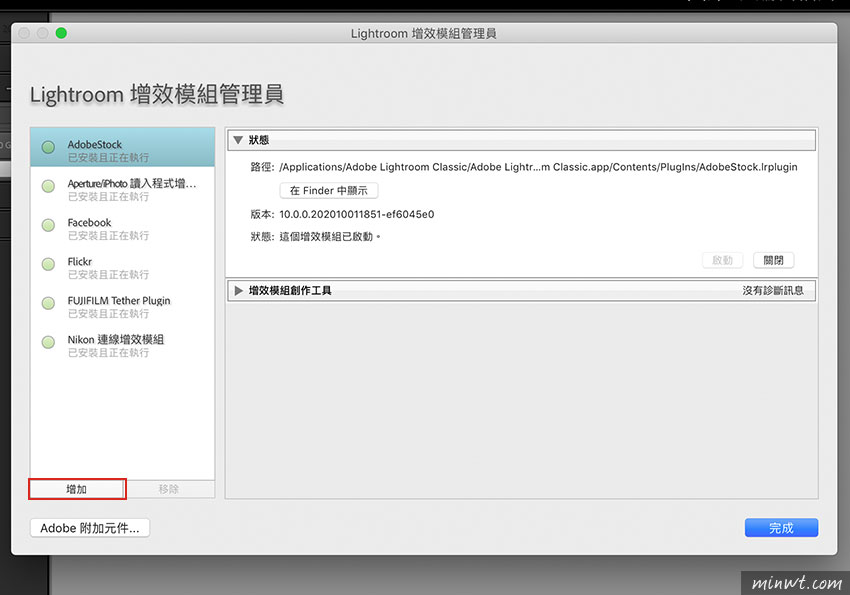Click the blue 完成 button
Screen dimensions: 850x595
pyautogui.click(x=781, y=528)
